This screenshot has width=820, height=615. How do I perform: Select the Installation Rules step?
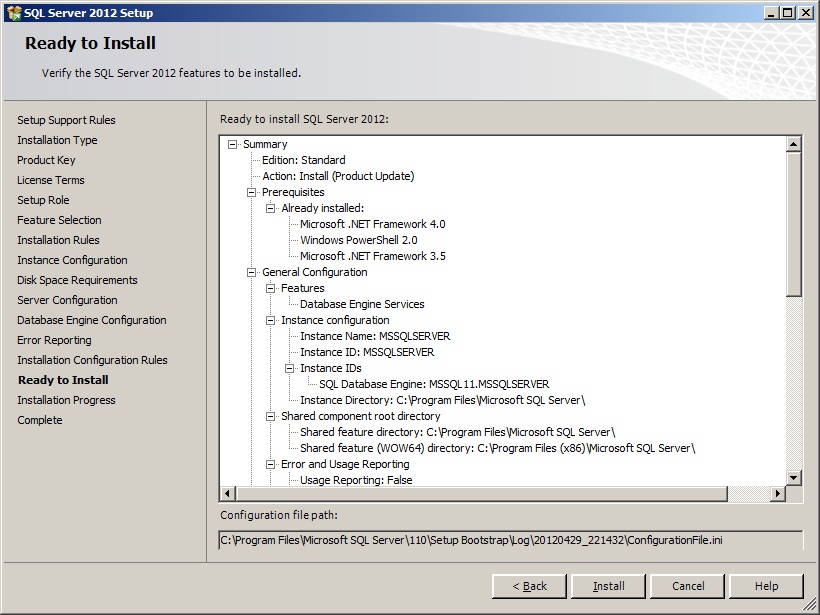tap(58, 240)
